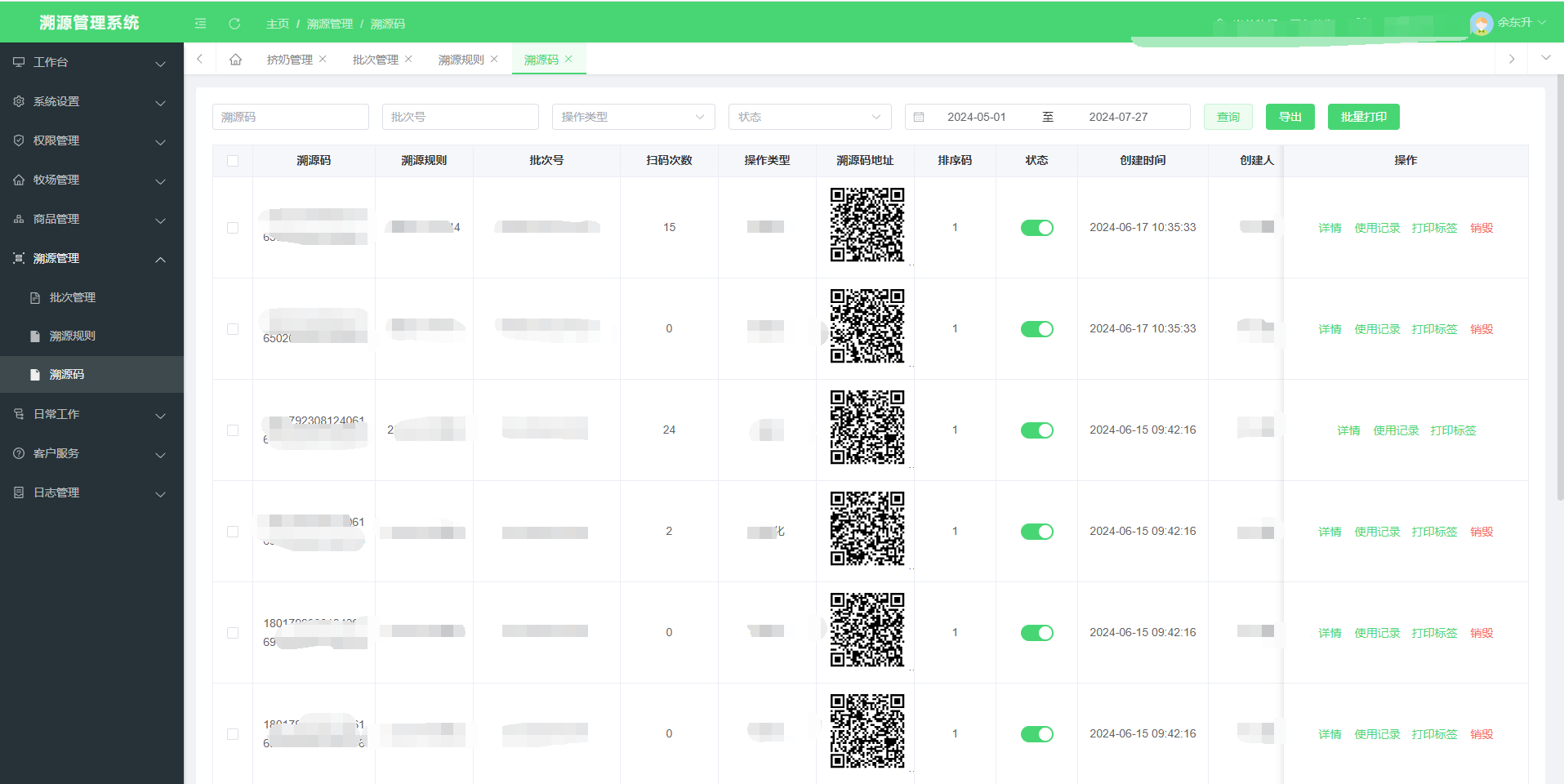Open the QR code in the scan count 24 row

pyautogui.click(x=867, y=427)
